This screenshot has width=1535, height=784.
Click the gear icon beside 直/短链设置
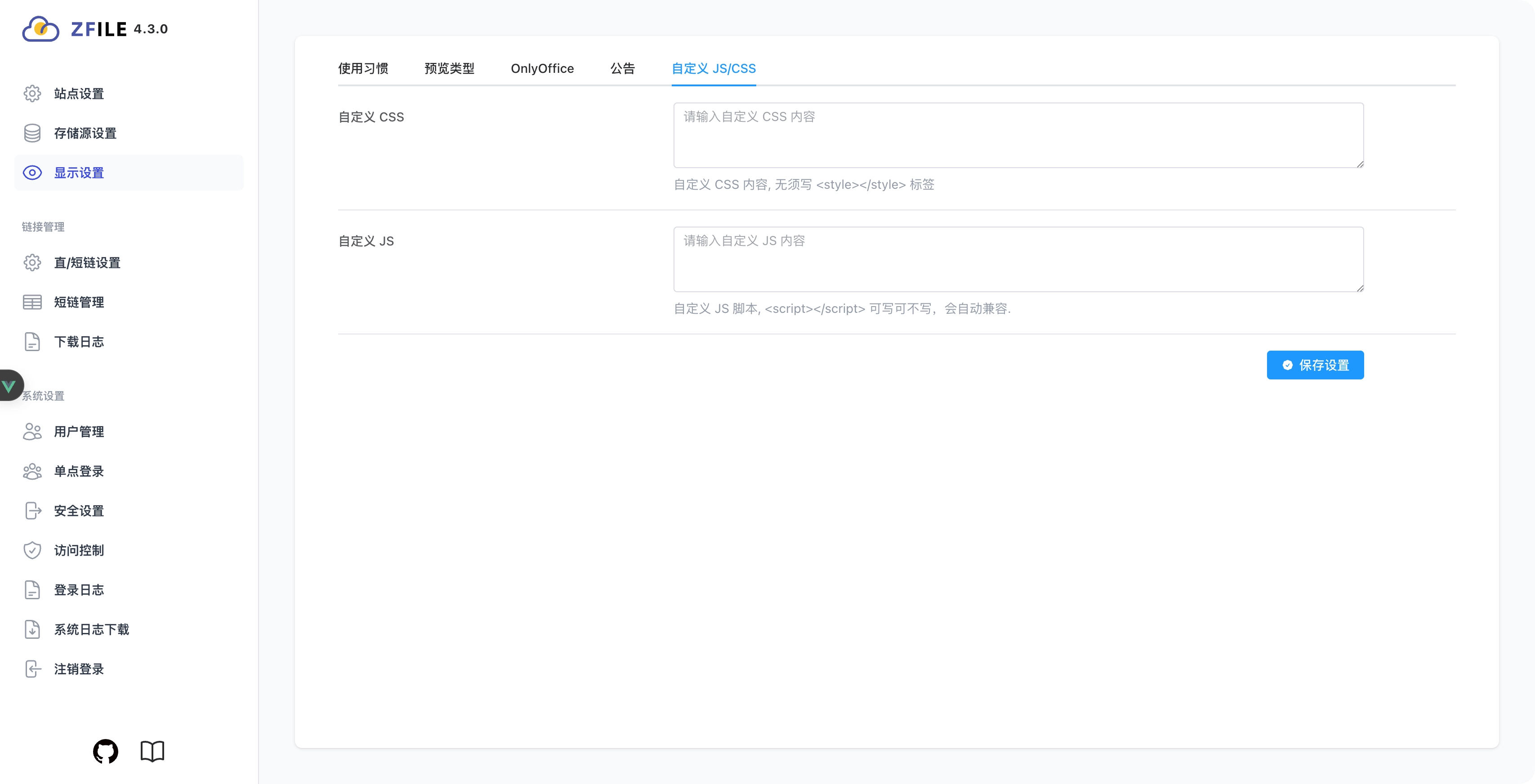[x=32, y=263]
